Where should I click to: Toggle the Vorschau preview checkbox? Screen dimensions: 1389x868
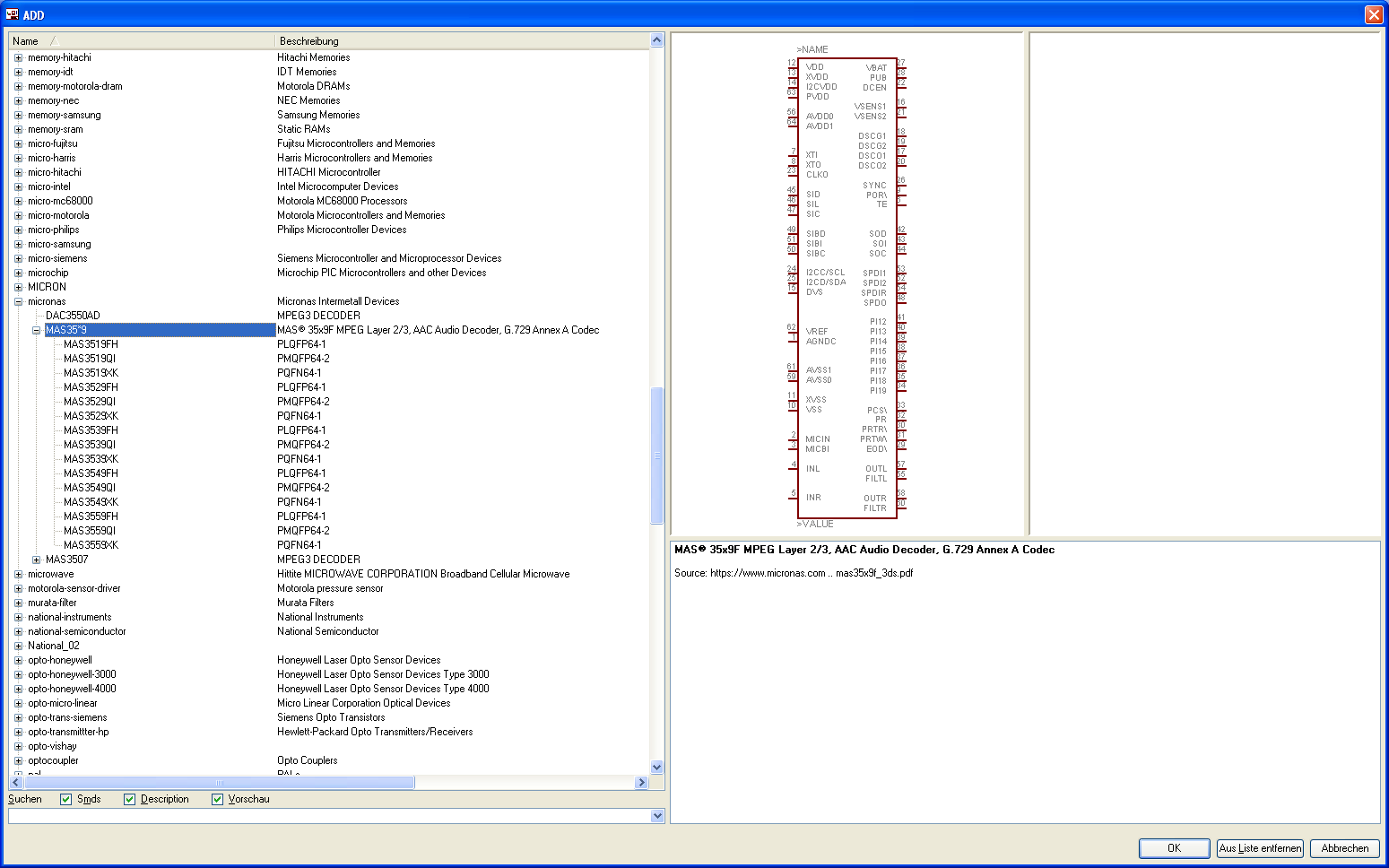[x=217, y=799]
